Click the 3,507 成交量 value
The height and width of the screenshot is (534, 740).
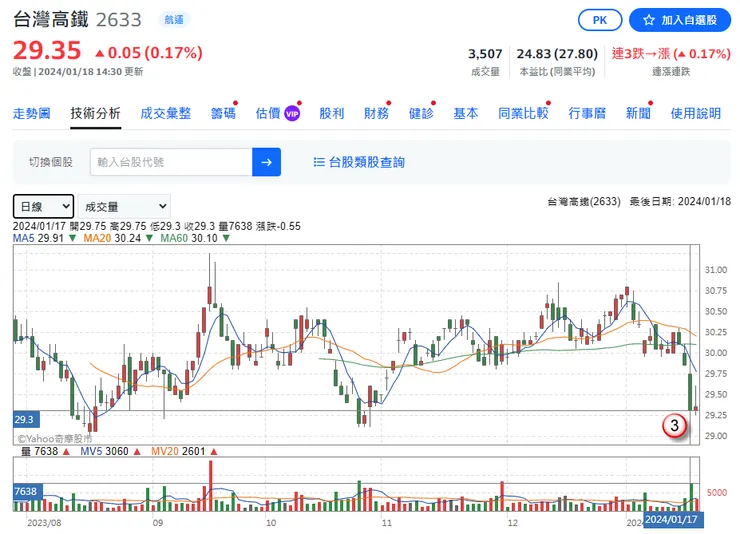pos(485,54)
